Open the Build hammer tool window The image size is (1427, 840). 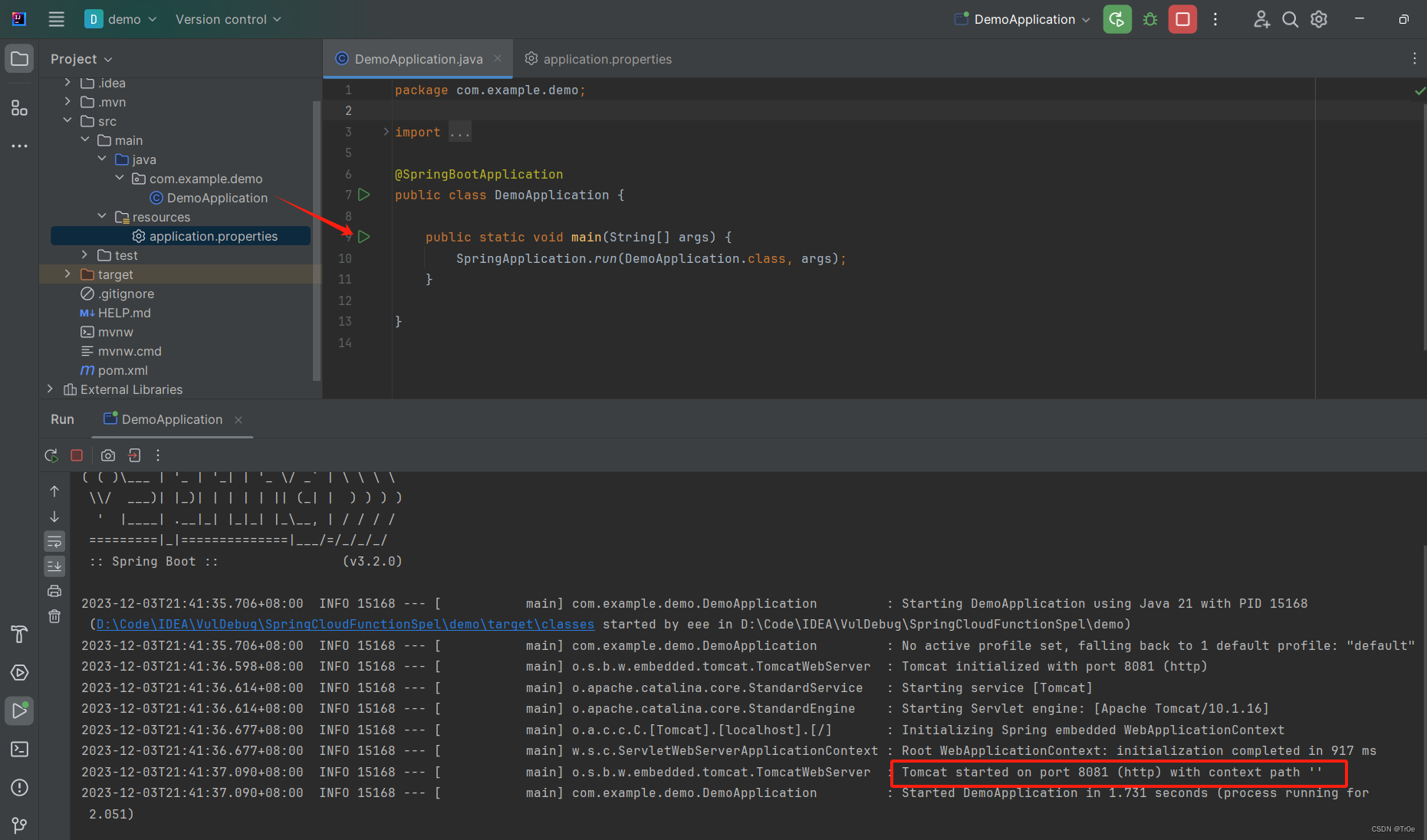tap(19, 634)
